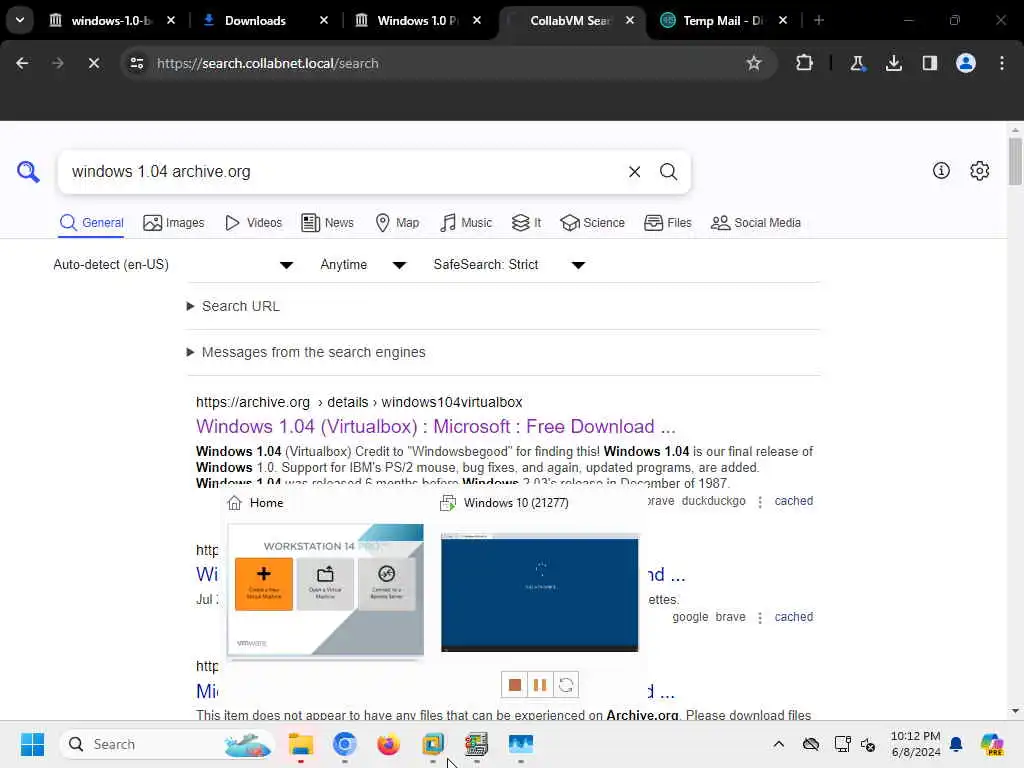Click the search engine logo magnifier
Image resolution: width=1024 pixels, height=768 pixels.
pyautogui.click(x=28, y=172)
